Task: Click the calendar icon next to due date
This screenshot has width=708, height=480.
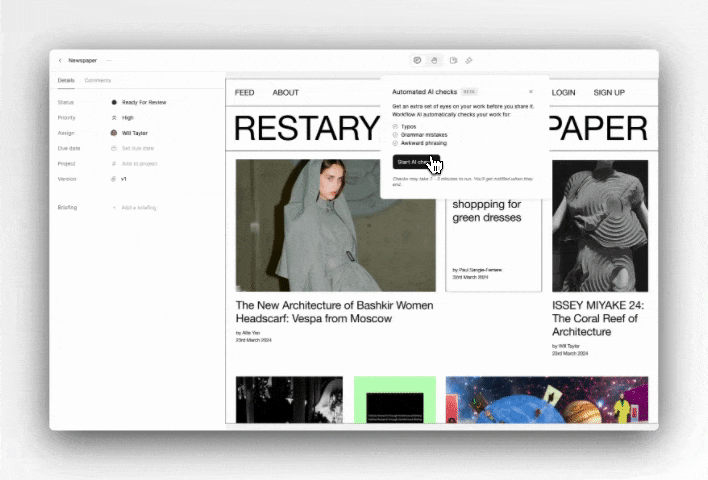Action: tap(114, 149)
